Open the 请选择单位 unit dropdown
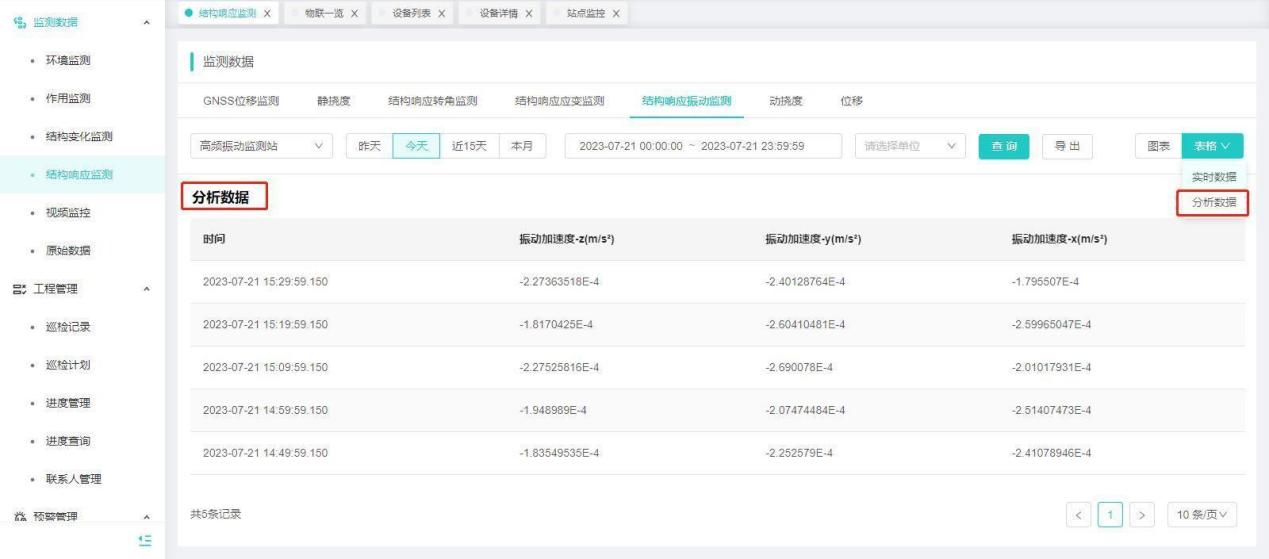 tap(910, 146)
